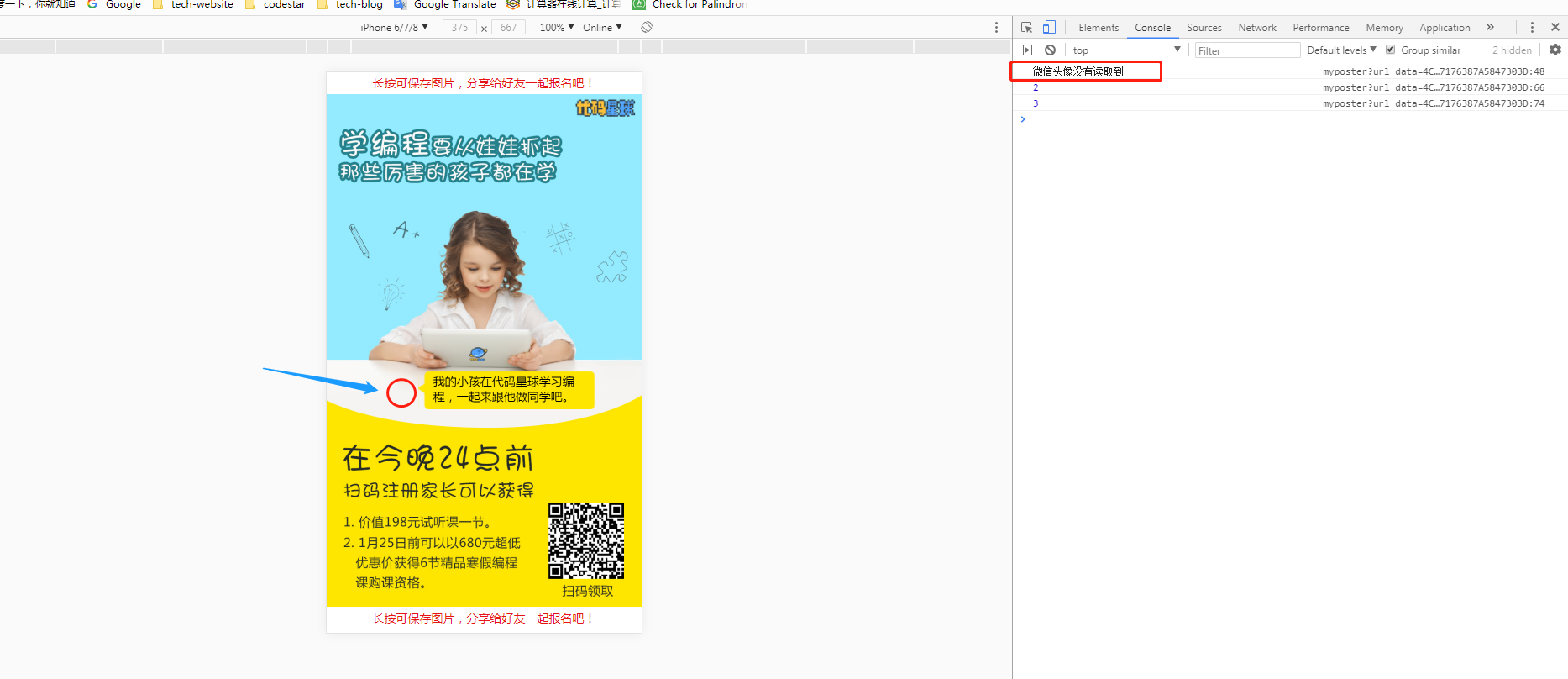
Task: Open the Performance tab
Action: [1321, 28]
